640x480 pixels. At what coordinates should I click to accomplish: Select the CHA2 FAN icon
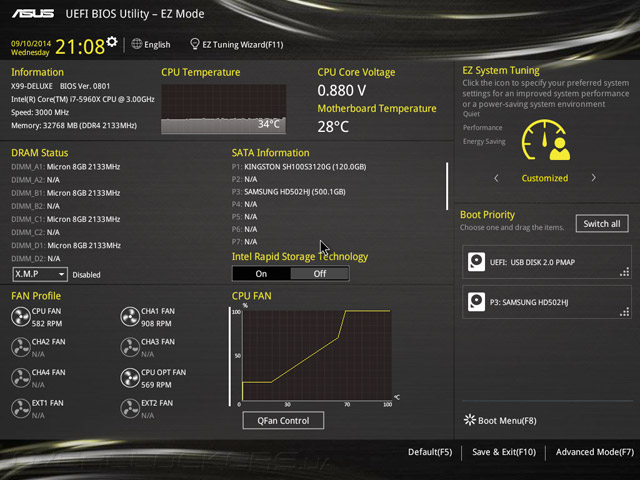[x=20, y=347]
